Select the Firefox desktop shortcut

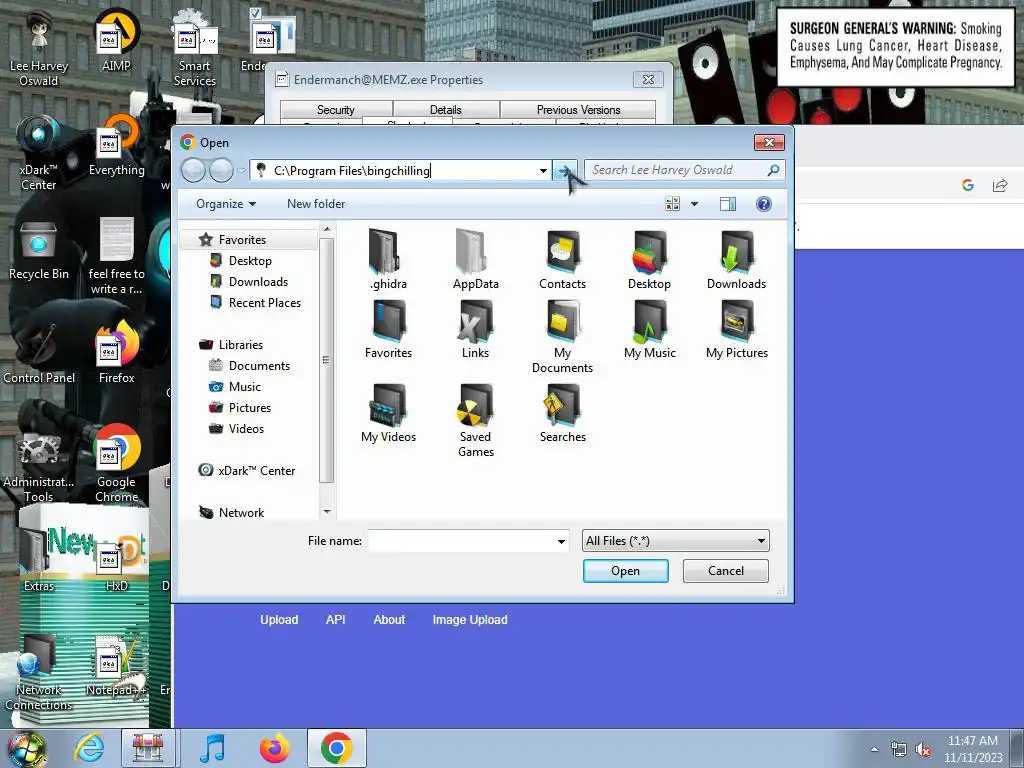pos(116,353)
